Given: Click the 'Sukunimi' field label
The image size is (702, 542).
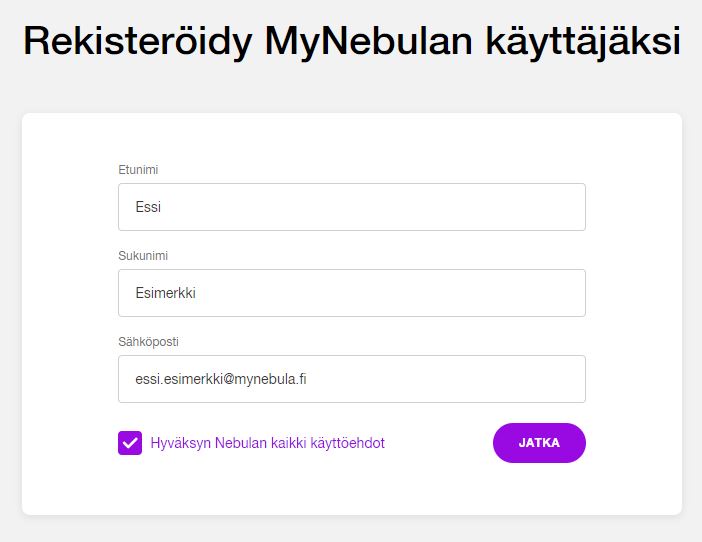Looking at the screenshot, I should (x=143, y=256).
